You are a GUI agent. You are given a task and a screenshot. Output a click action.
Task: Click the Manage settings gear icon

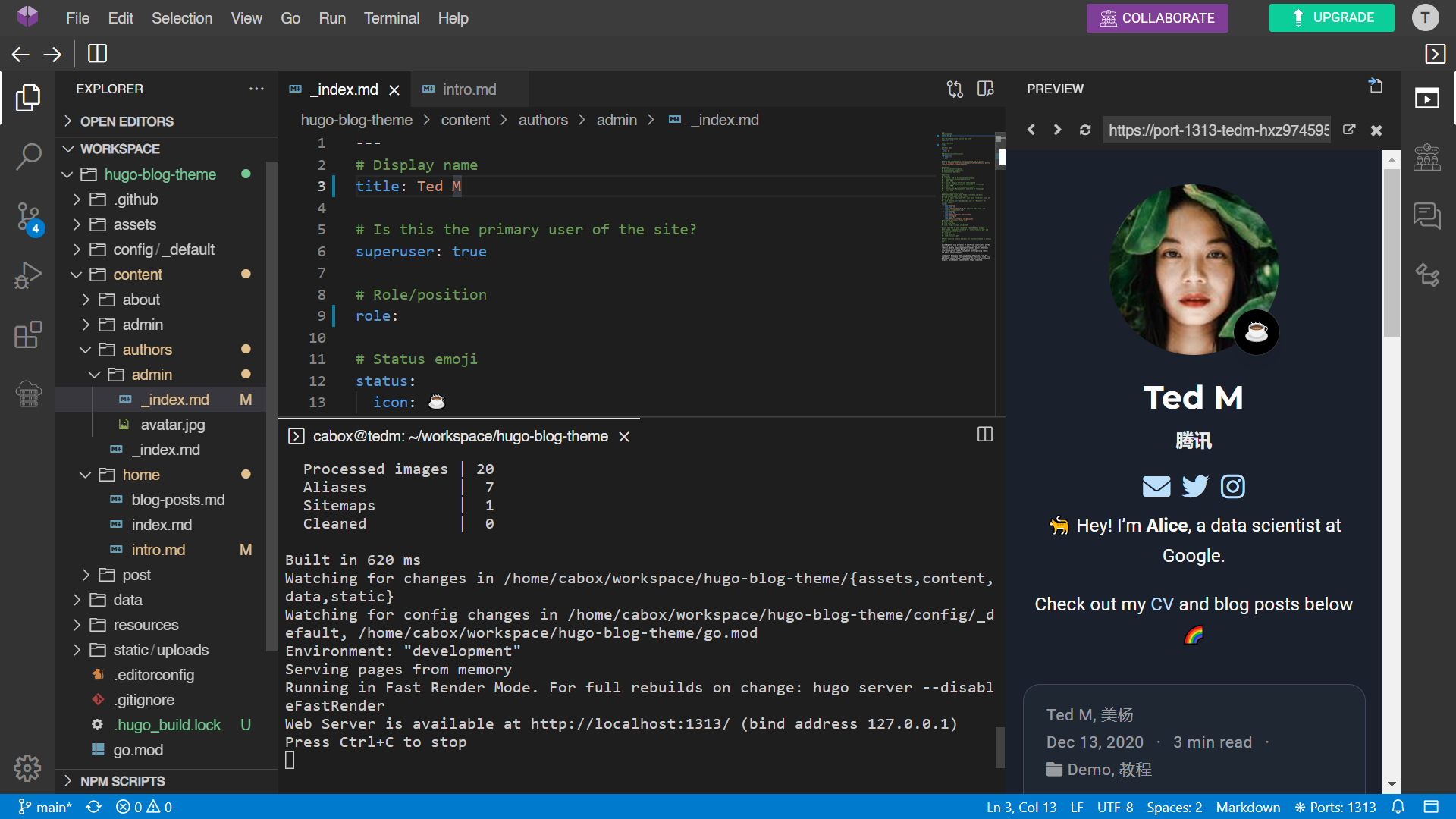[27, 768]
